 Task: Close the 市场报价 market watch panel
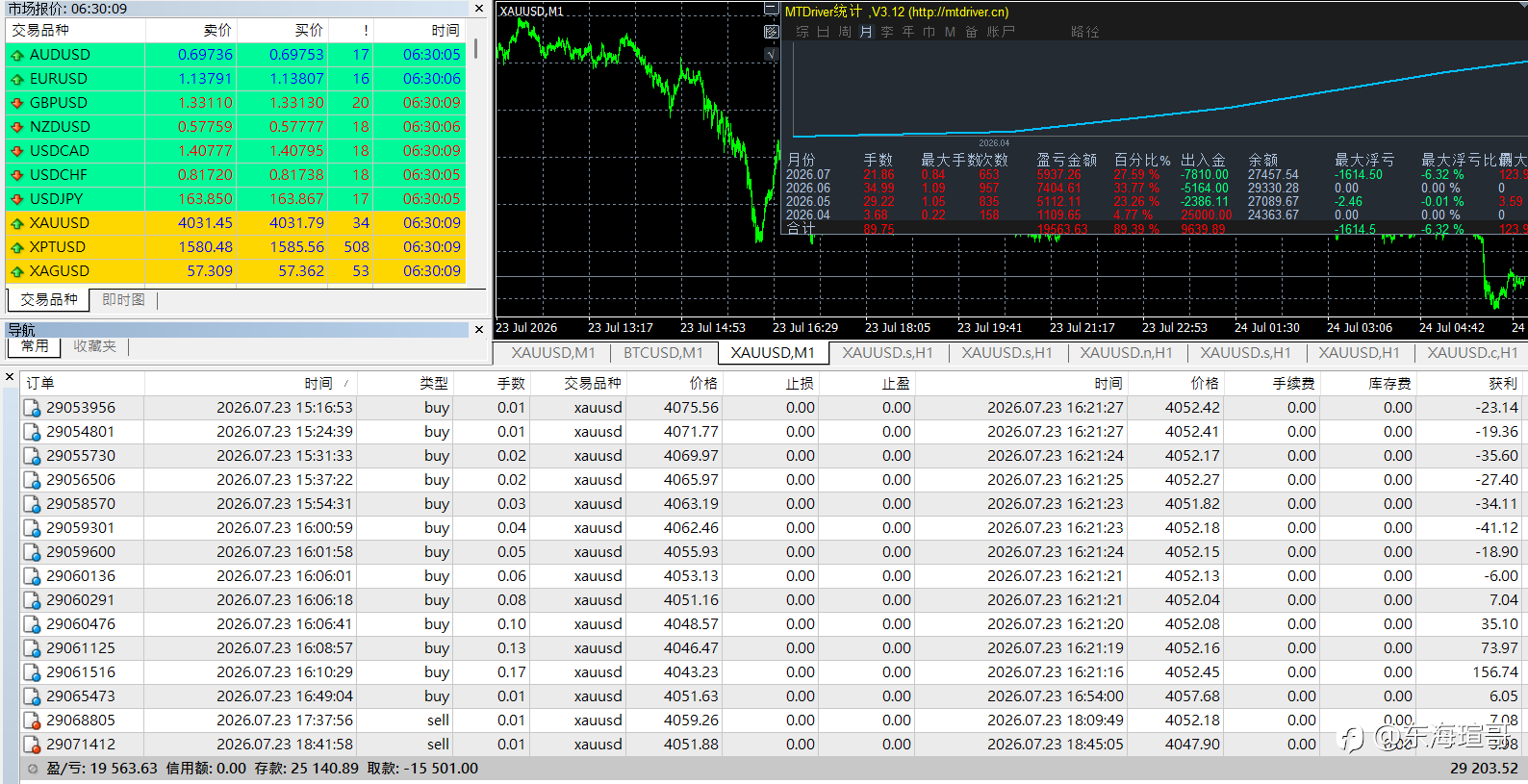tap(479, 9)
